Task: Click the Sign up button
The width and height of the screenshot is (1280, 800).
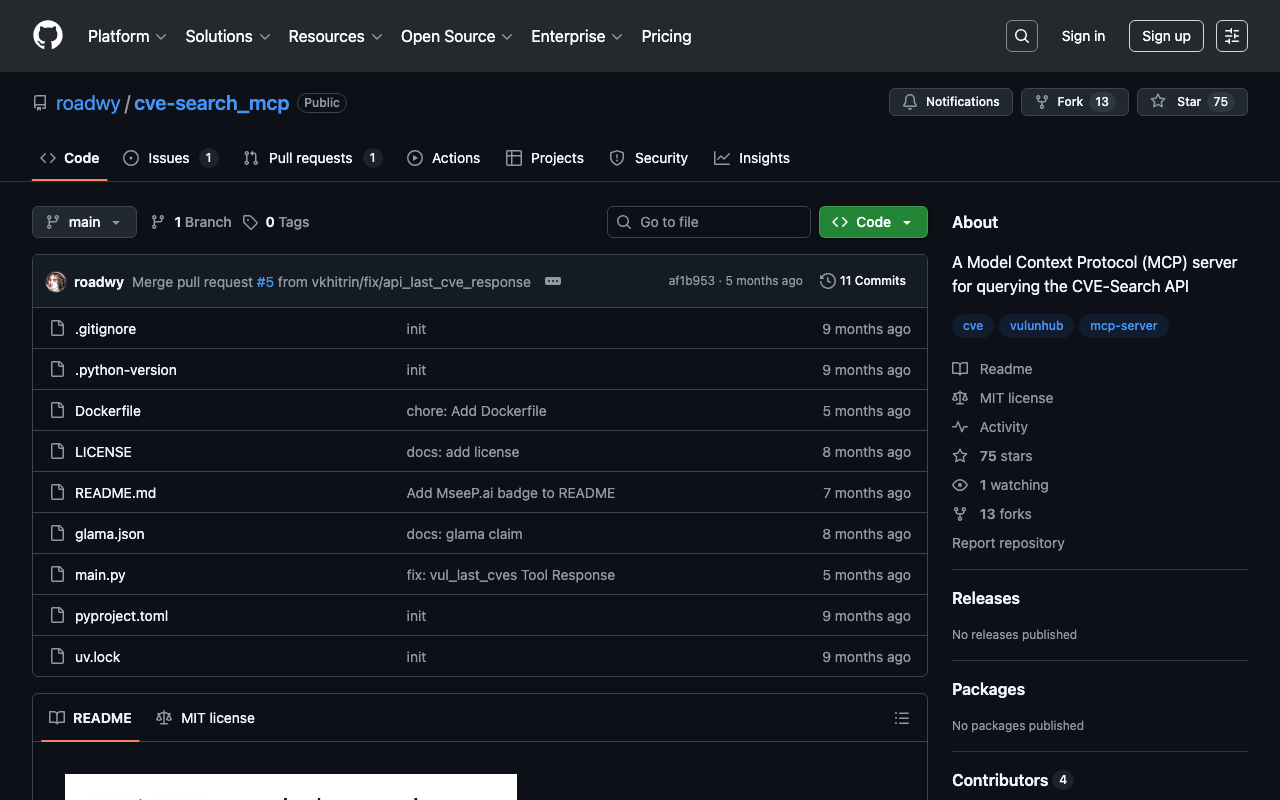Action: click(x=1165, y=36)
